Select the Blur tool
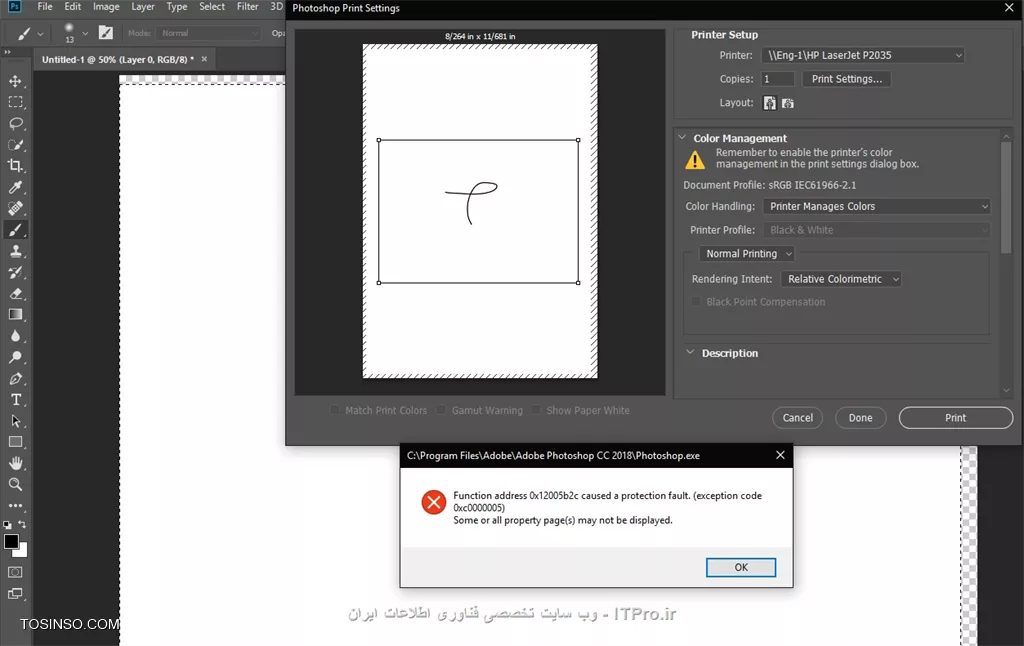Viewport: 1024px width, 646px height. tap(15, 336)
